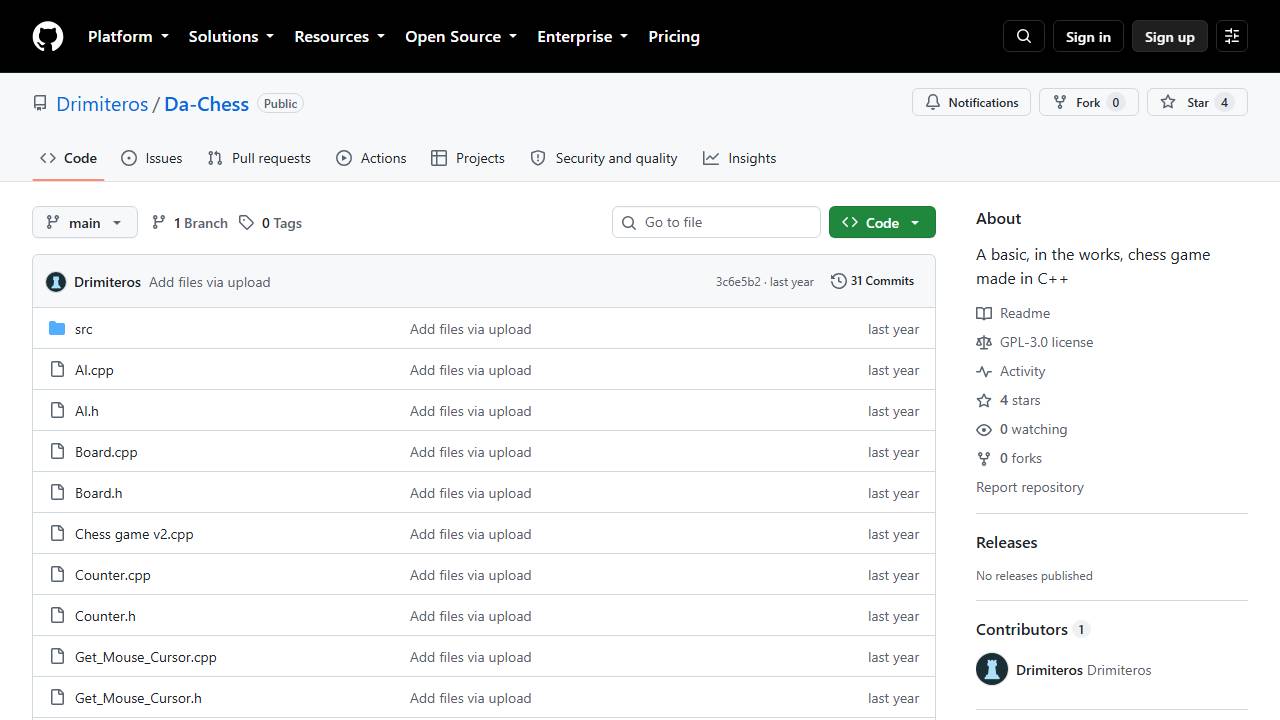Click the watching eye icon
Viewport: 1280px width, 720px height.
point(984,429)
